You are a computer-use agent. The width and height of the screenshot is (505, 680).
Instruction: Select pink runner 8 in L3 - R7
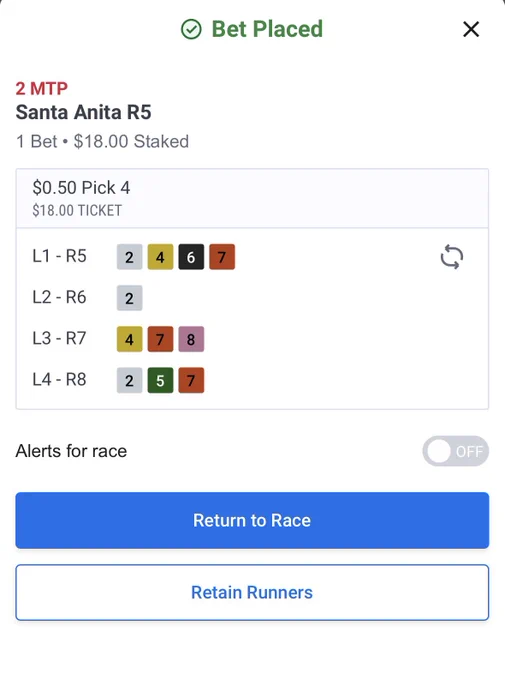click(x=191, y=339)
